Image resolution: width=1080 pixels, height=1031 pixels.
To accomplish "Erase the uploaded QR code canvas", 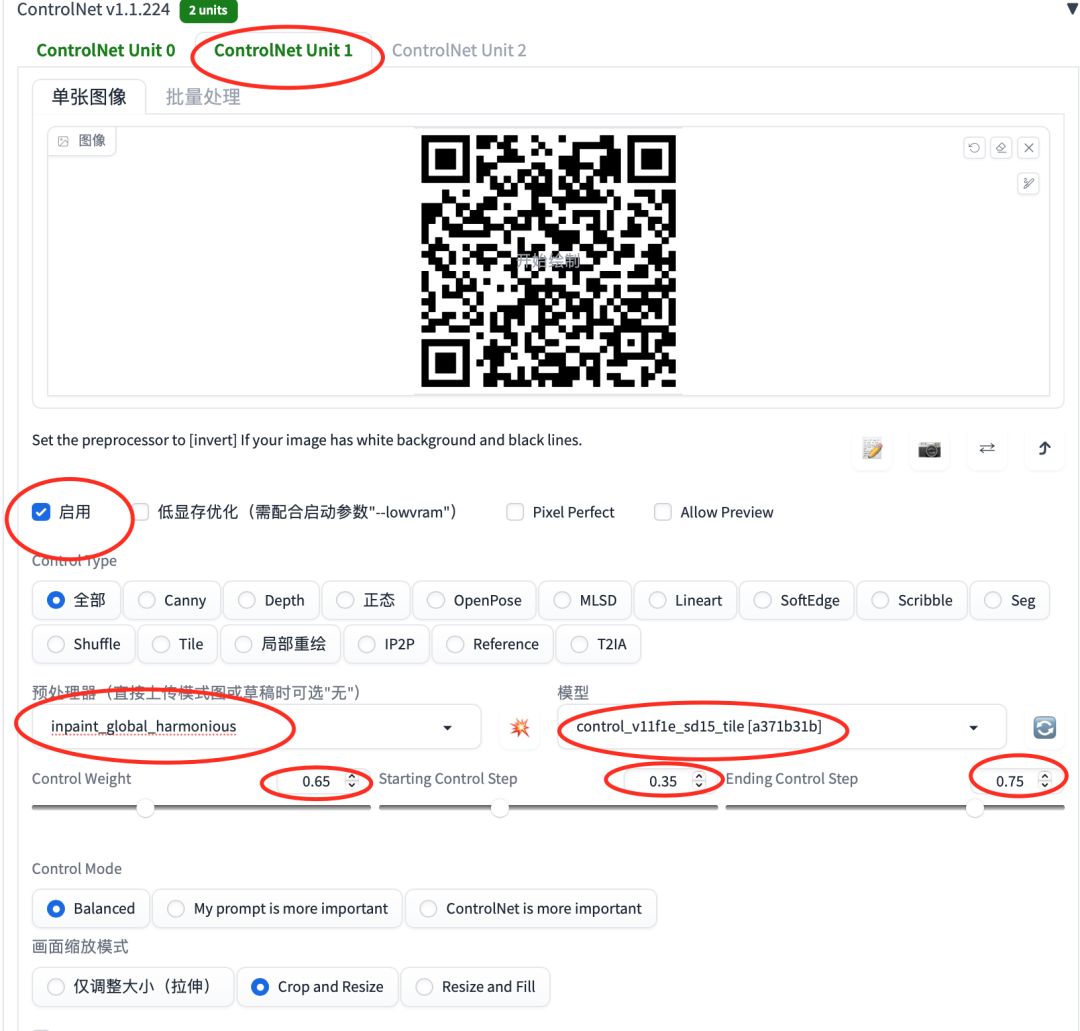I will click(x=1001, y=147).
